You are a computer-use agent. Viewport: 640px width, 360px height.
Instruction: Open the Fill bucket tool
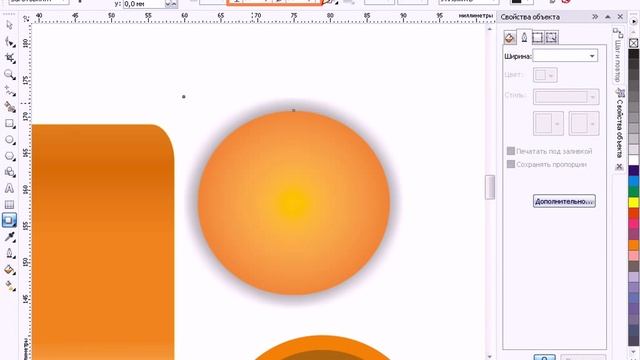(10, 270)
